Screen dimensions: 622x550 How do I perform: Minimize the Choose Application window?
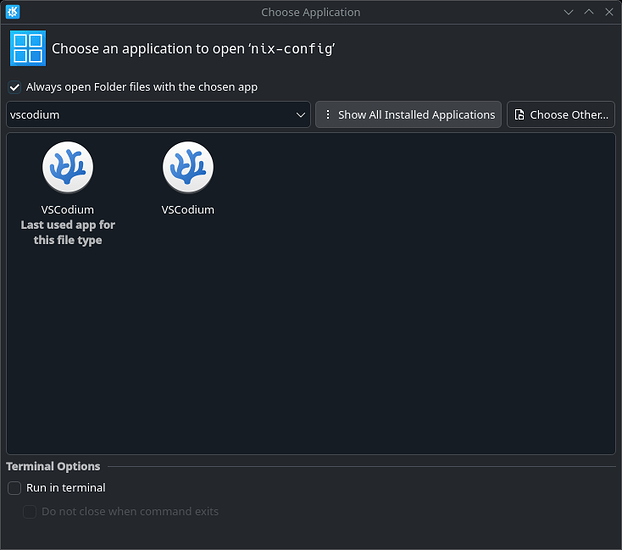click(x=568, y=12)
